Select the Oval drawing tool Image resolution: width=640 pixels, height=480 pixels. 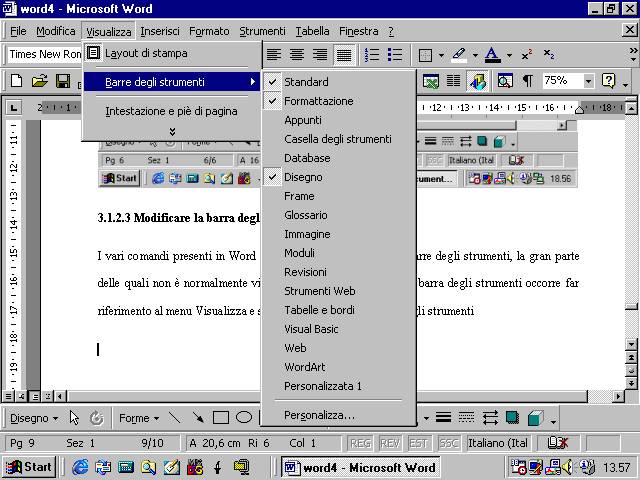click(x=244, y=418)
